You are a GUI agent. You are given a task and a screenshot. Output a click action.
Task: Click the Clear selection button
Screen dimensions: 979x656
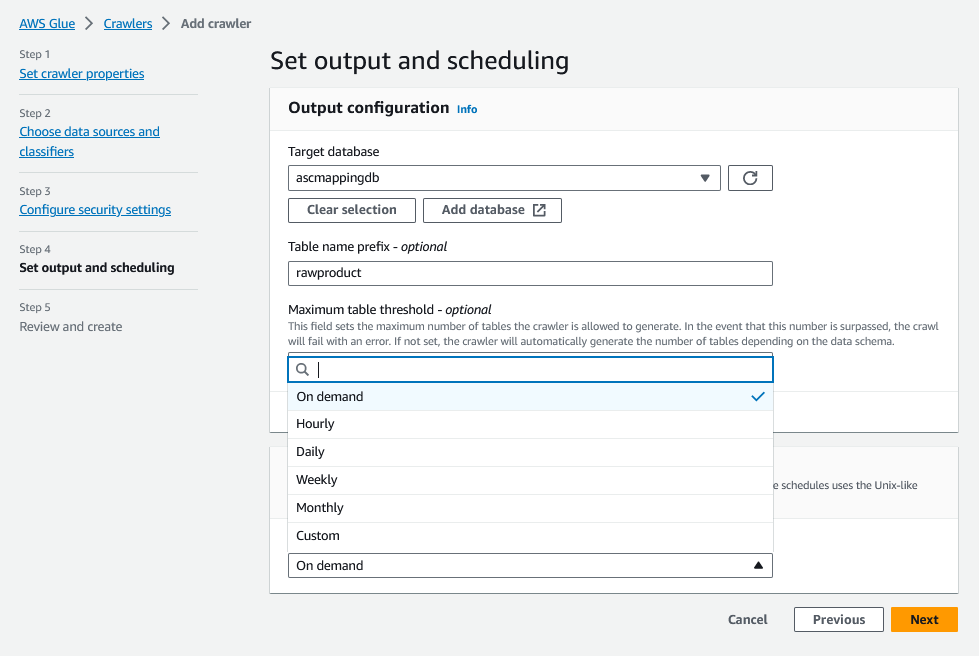[x=351, y=210]
